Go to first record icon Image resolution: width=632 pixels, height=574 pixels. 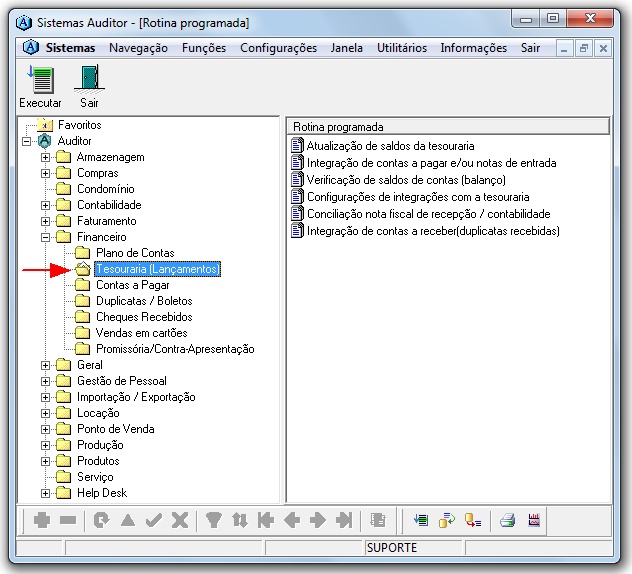click(266, 520)
